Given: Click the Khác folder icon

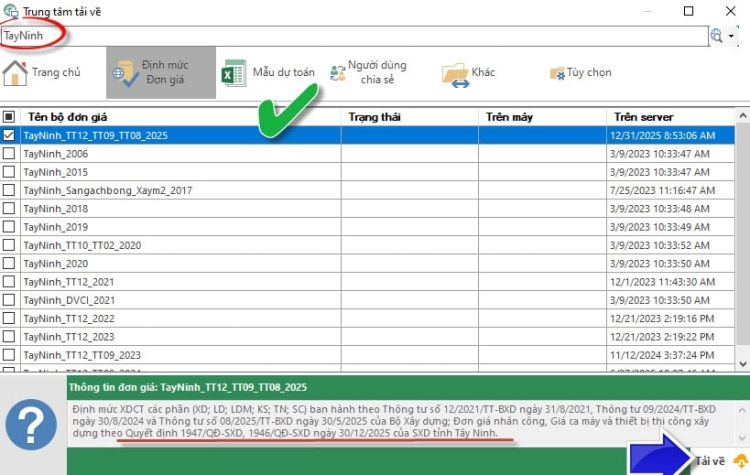Looking at the screenshot, I should pos(455,74).
